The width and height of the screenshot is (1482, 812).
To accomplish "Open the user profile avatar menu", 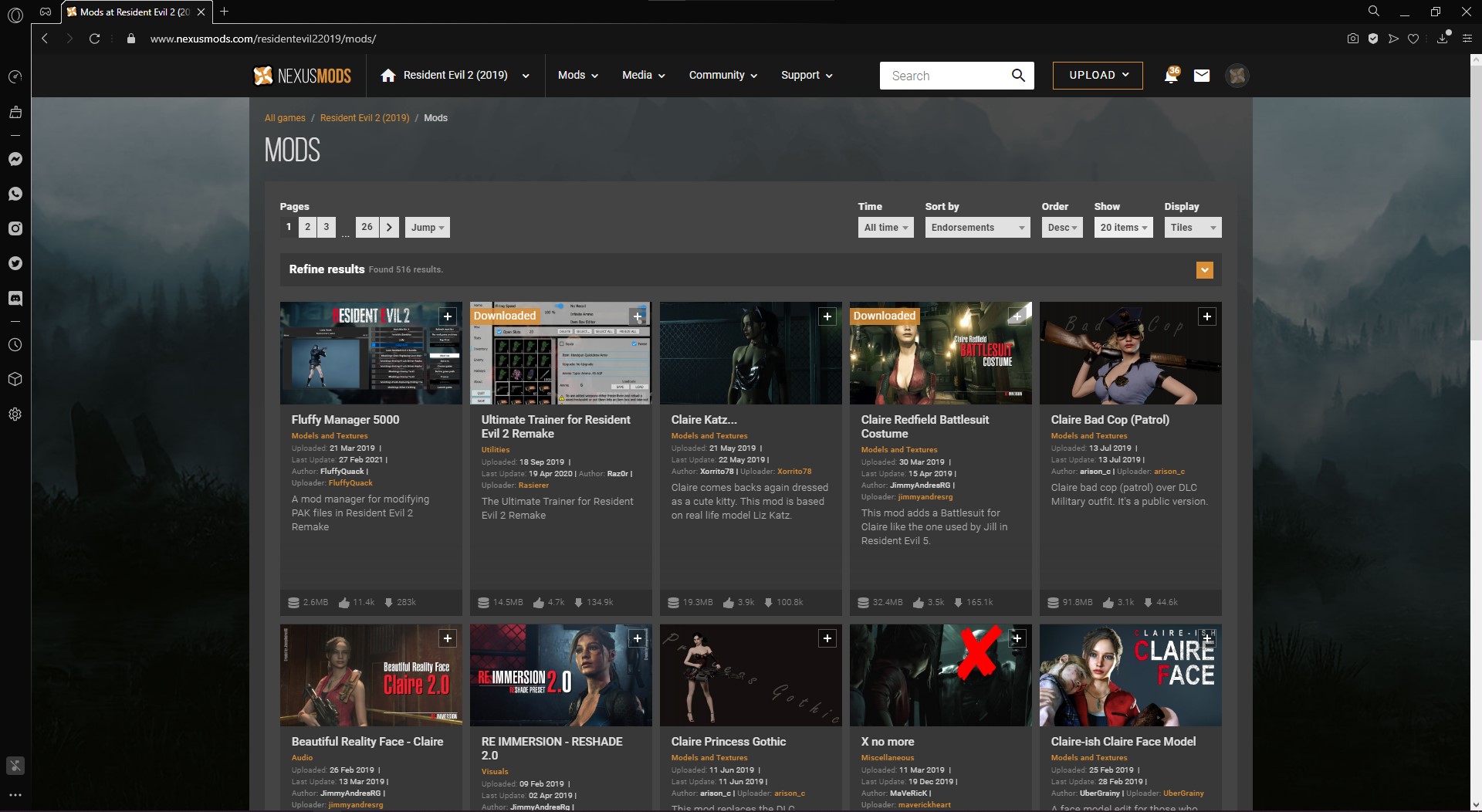I will point(1237,76).
